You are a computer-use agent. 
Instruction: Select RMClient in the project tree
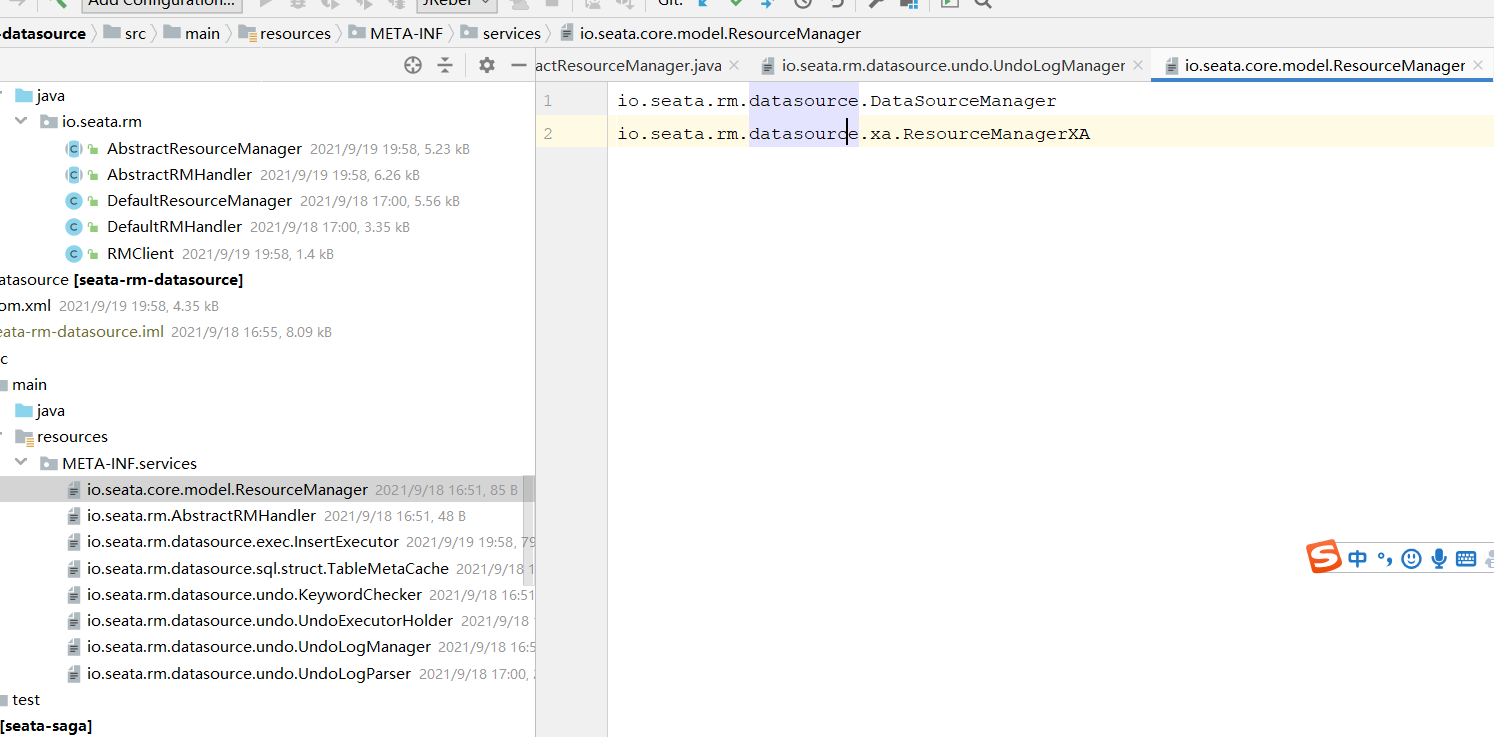tap(140, 253)
